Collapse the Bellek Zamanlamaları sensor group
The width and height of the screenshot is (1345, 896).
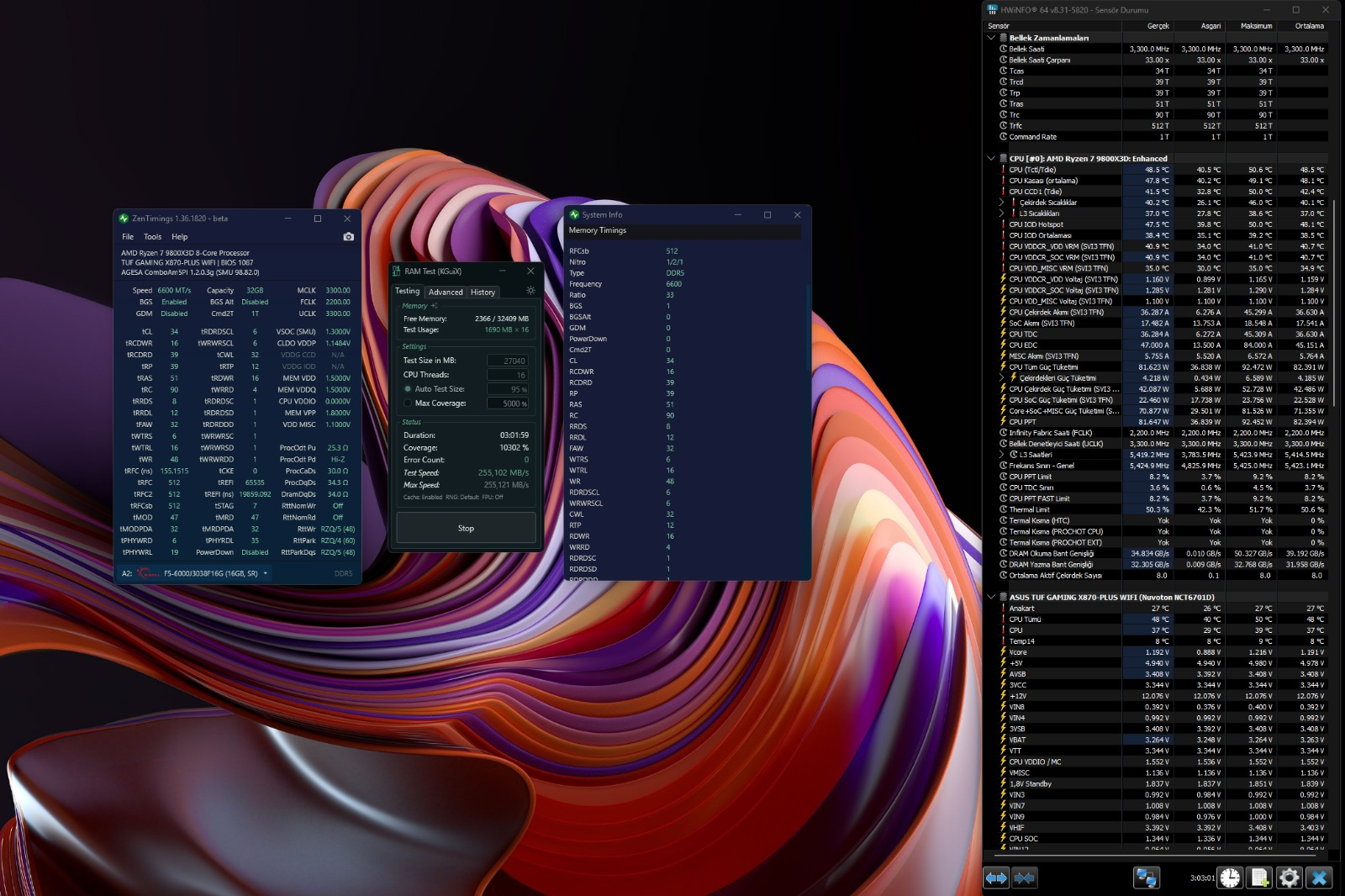pos(992,38)
